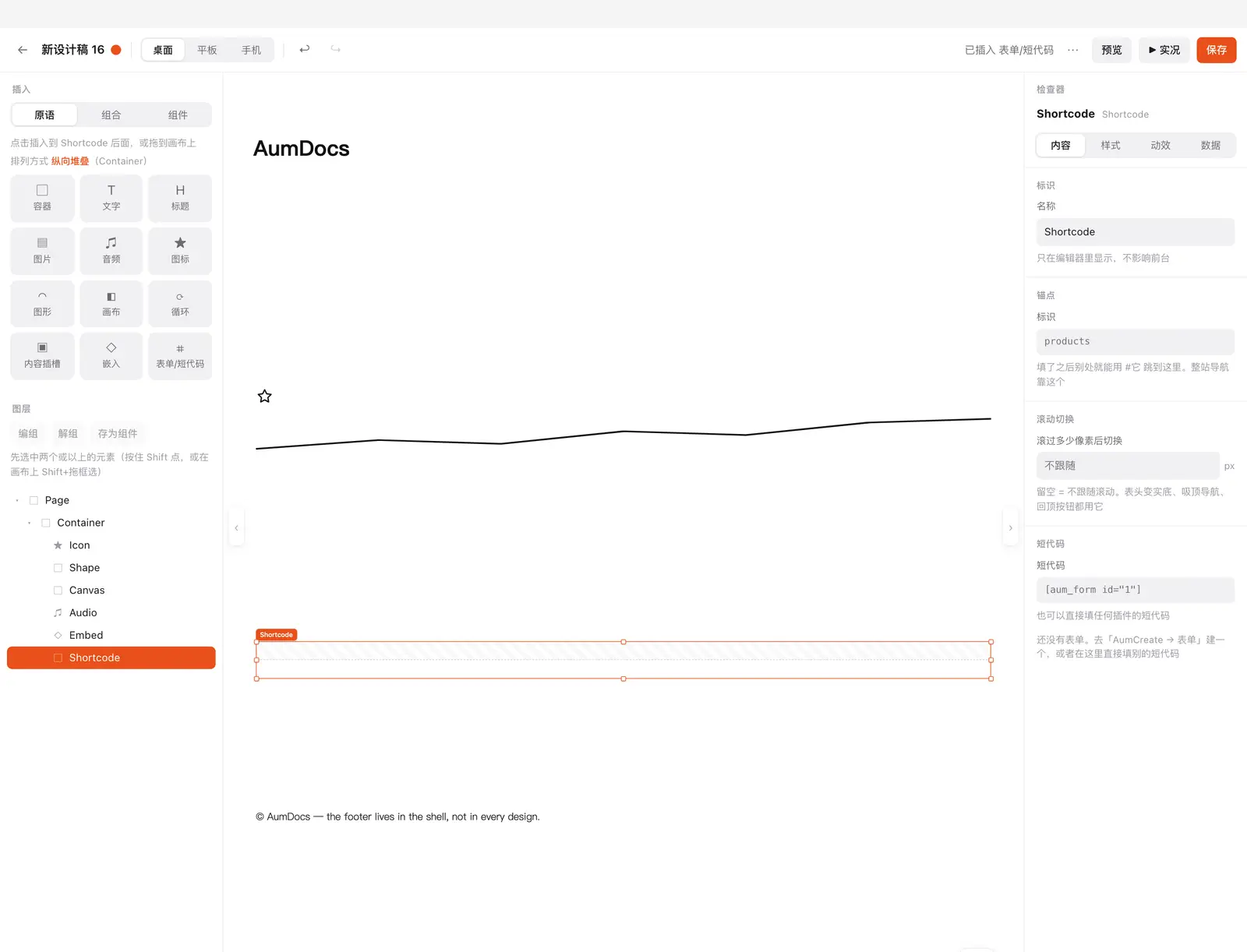Collapse the Page tree node
This screenshot has width=1247, height=952.
pos(17,500)
